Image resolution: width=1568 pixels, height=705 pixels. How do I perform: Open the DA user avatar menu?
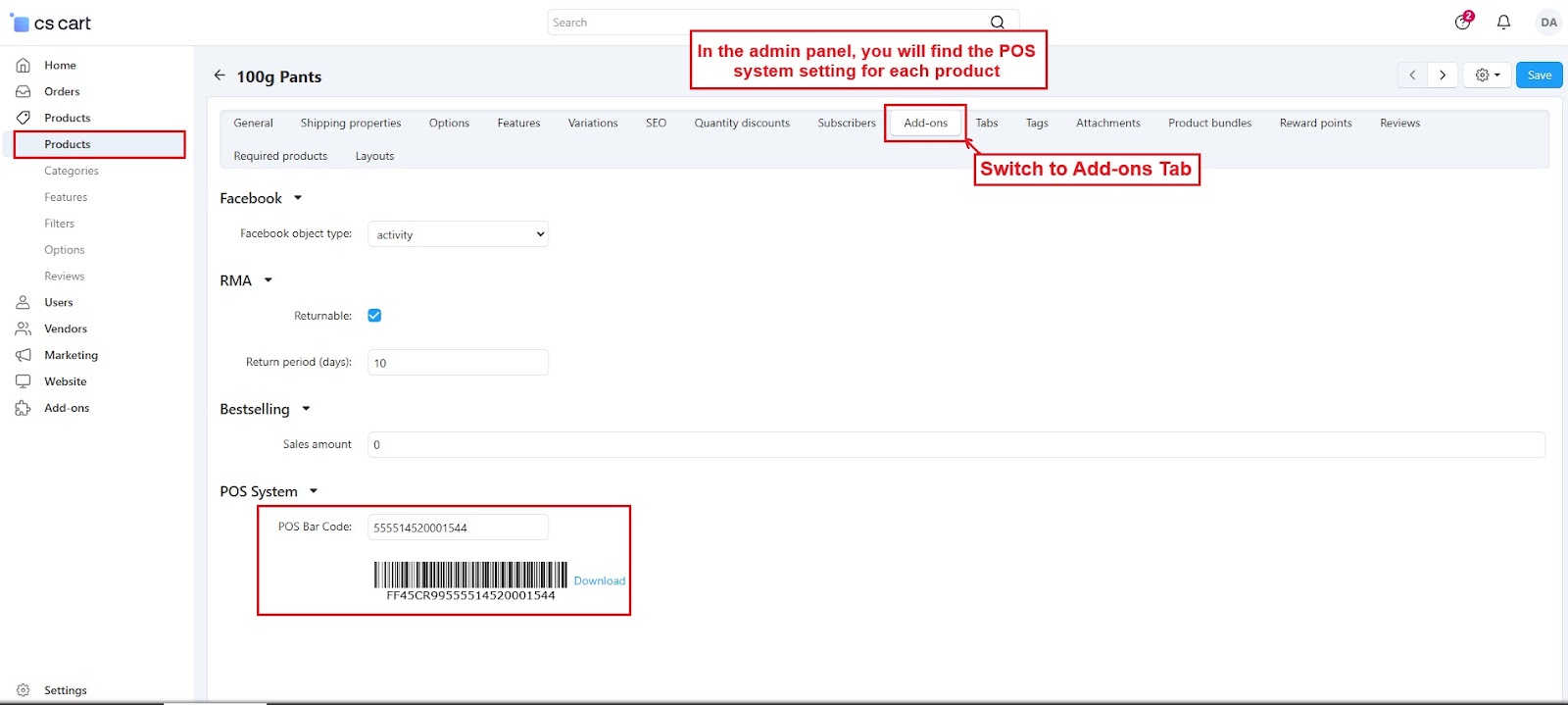click(x=1548, y=23)
